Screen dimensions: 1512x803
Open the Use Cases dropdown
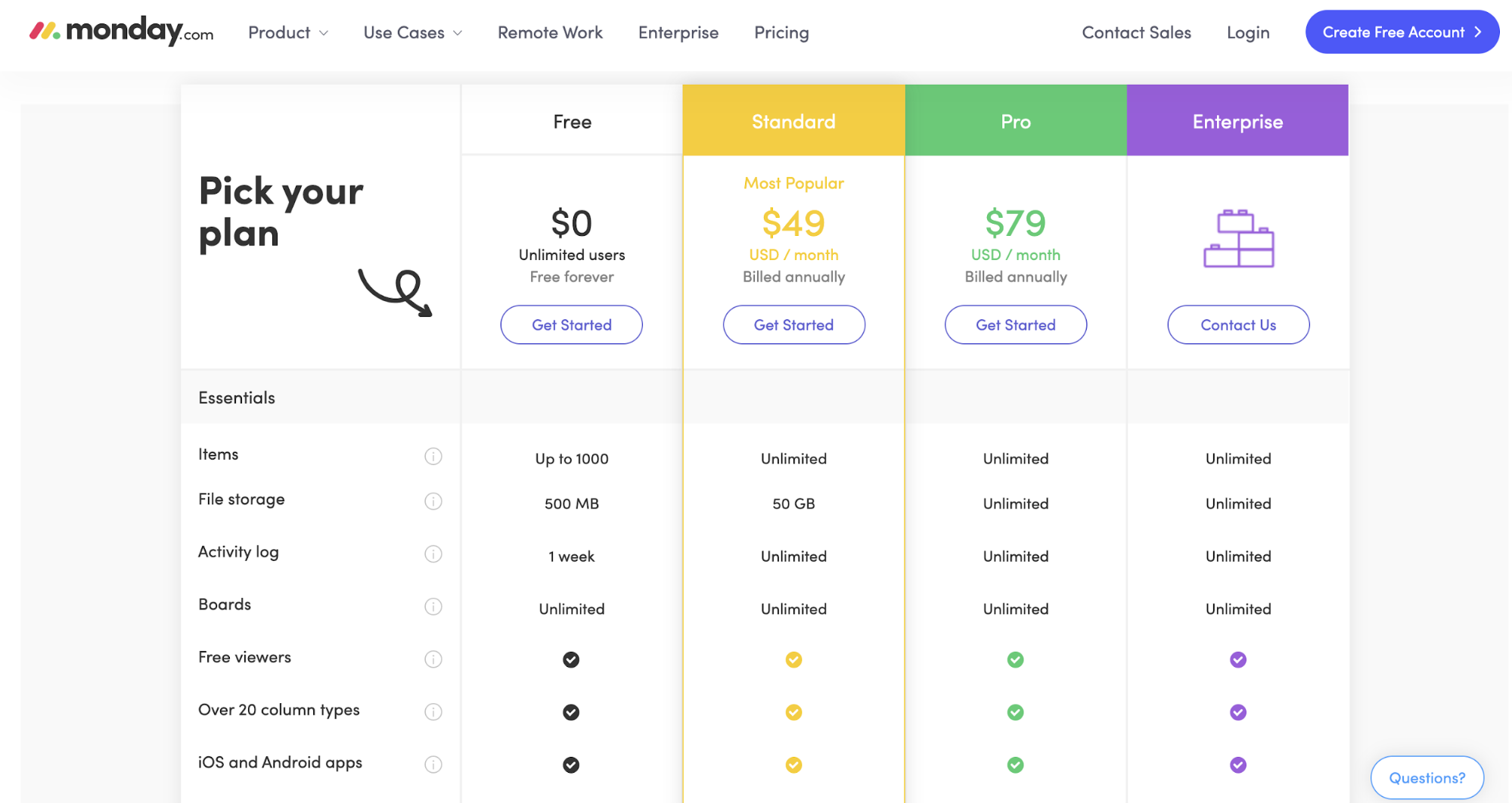(x=412, y=33)
